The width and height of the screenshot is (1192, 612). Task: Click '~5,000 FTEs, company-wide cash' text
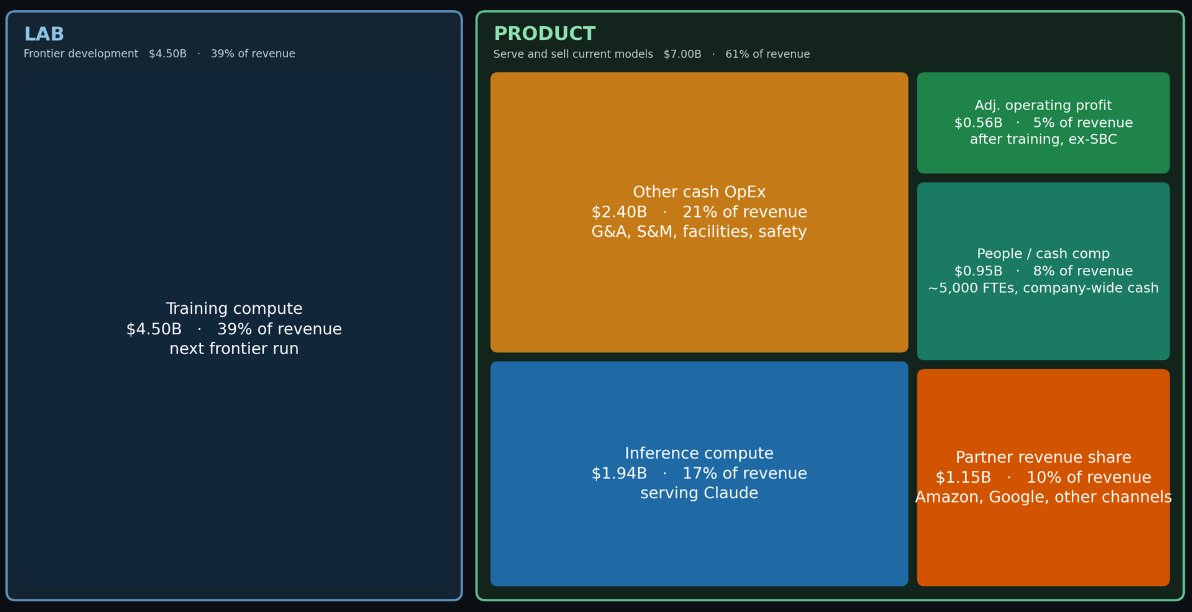tap(1043, 288)
